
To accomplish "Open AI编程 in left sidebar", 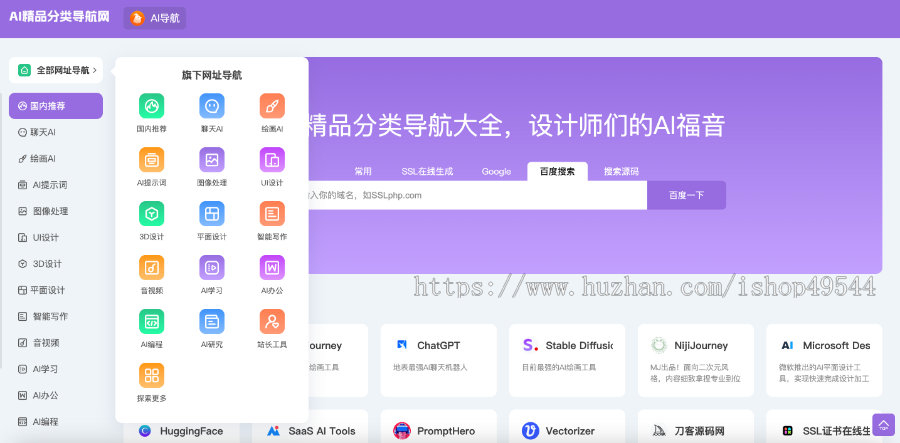I will tap(56, 422).
